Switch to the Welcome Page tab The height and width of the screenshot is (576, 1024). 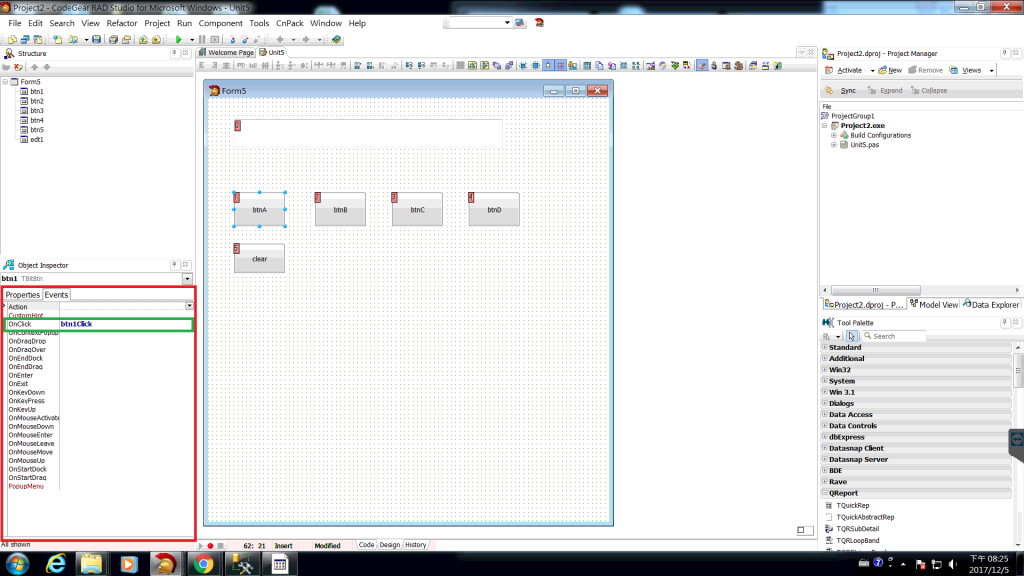click(226, 52)
